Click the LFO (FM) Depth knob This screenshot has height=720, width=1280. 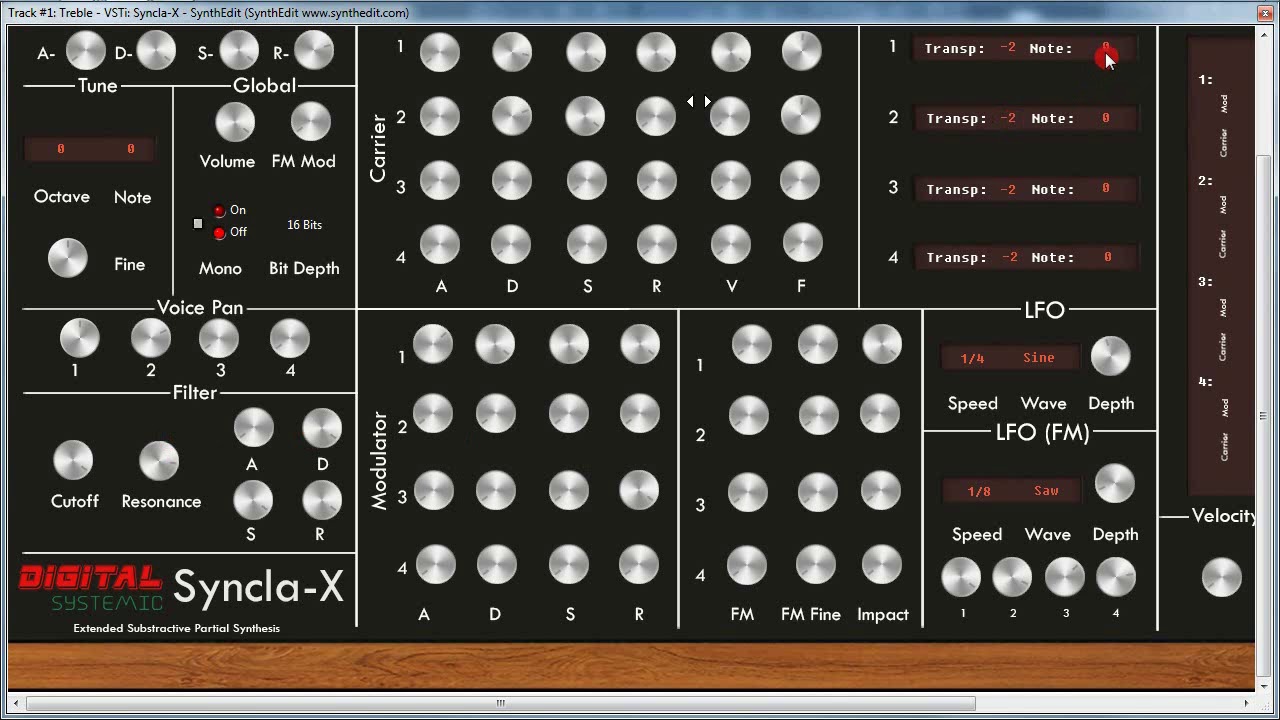(x=1114, y=484)
